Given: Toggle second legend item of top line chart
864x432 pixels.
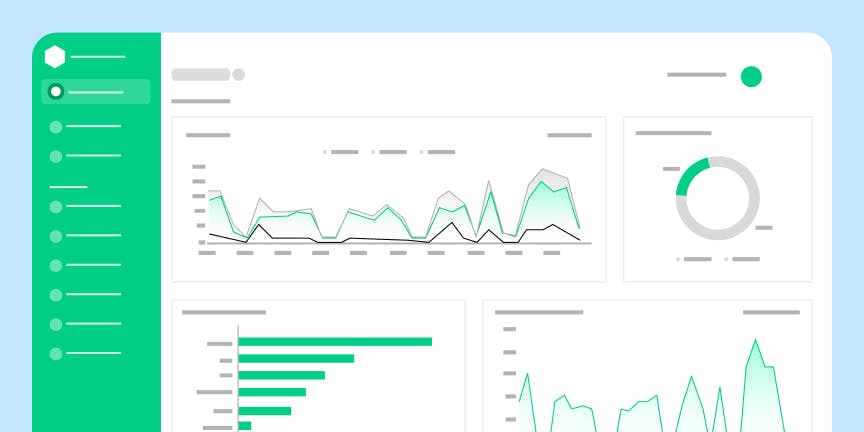Looking at the screenshot, I should tap(390, 152).
